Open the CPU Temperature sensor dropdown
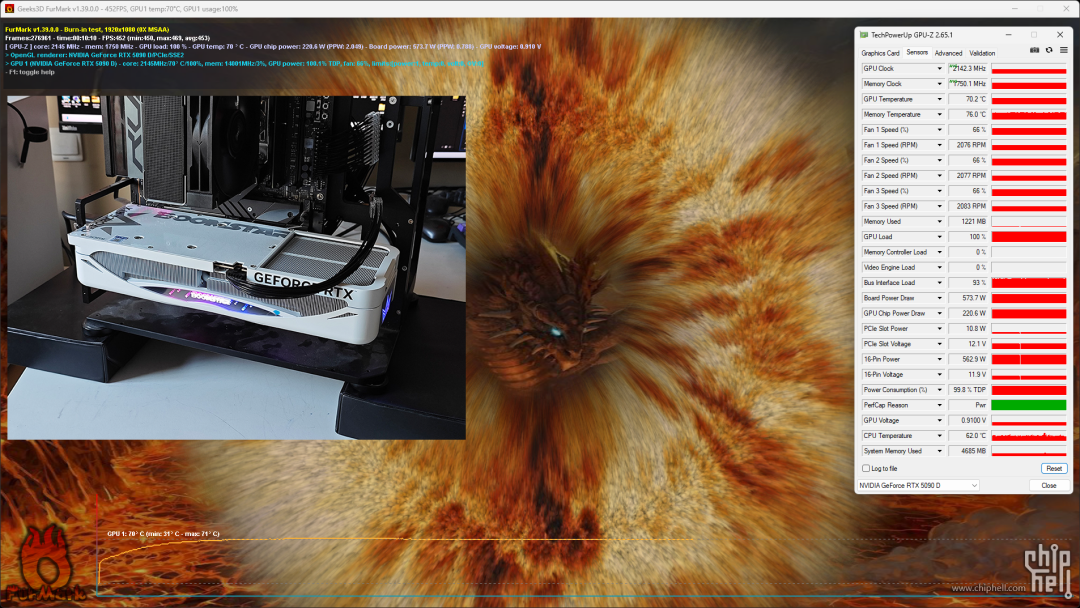 pos(939,435)
